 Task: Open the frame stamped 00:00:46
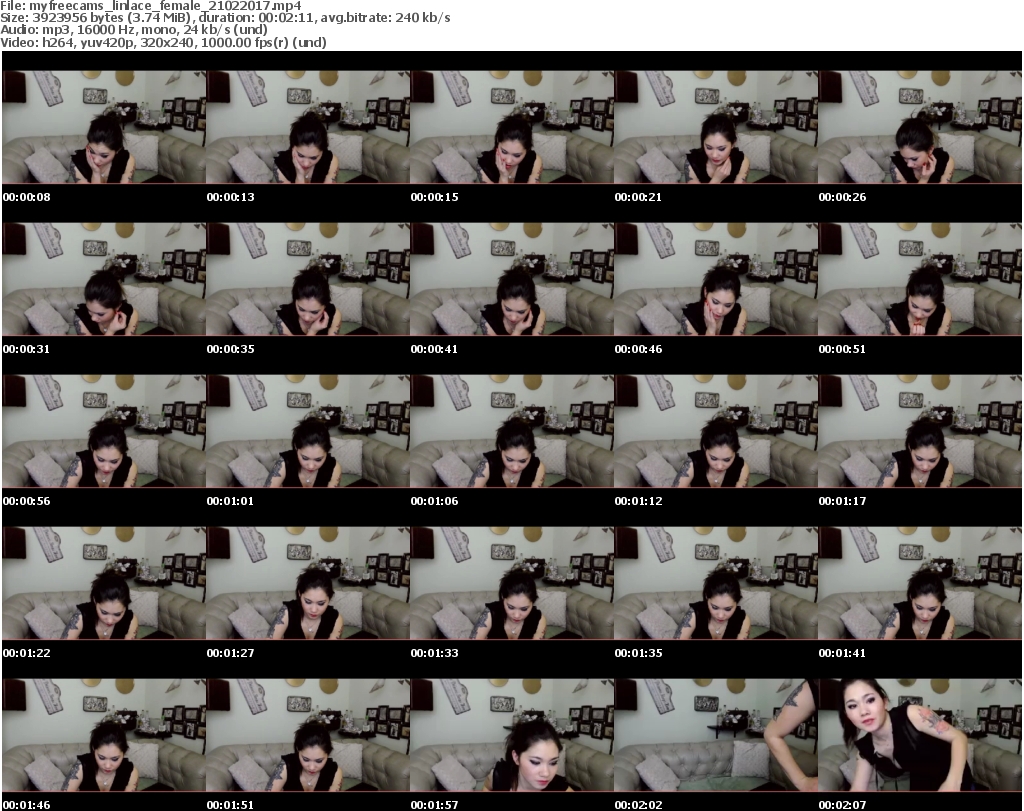pos(716,279)
